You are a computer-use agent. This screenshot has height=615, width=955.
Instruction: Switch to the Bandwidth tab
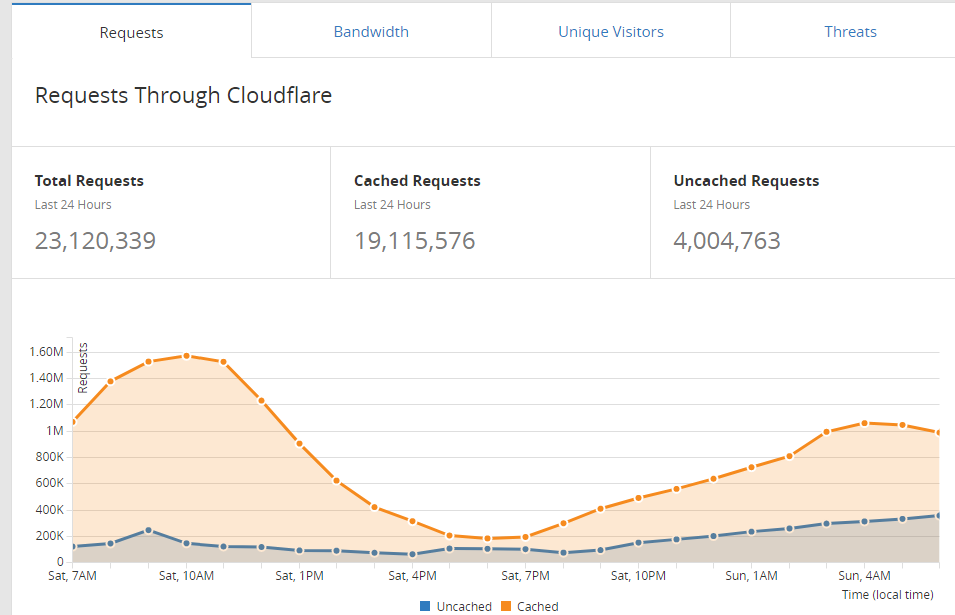(x=371, y=31)
